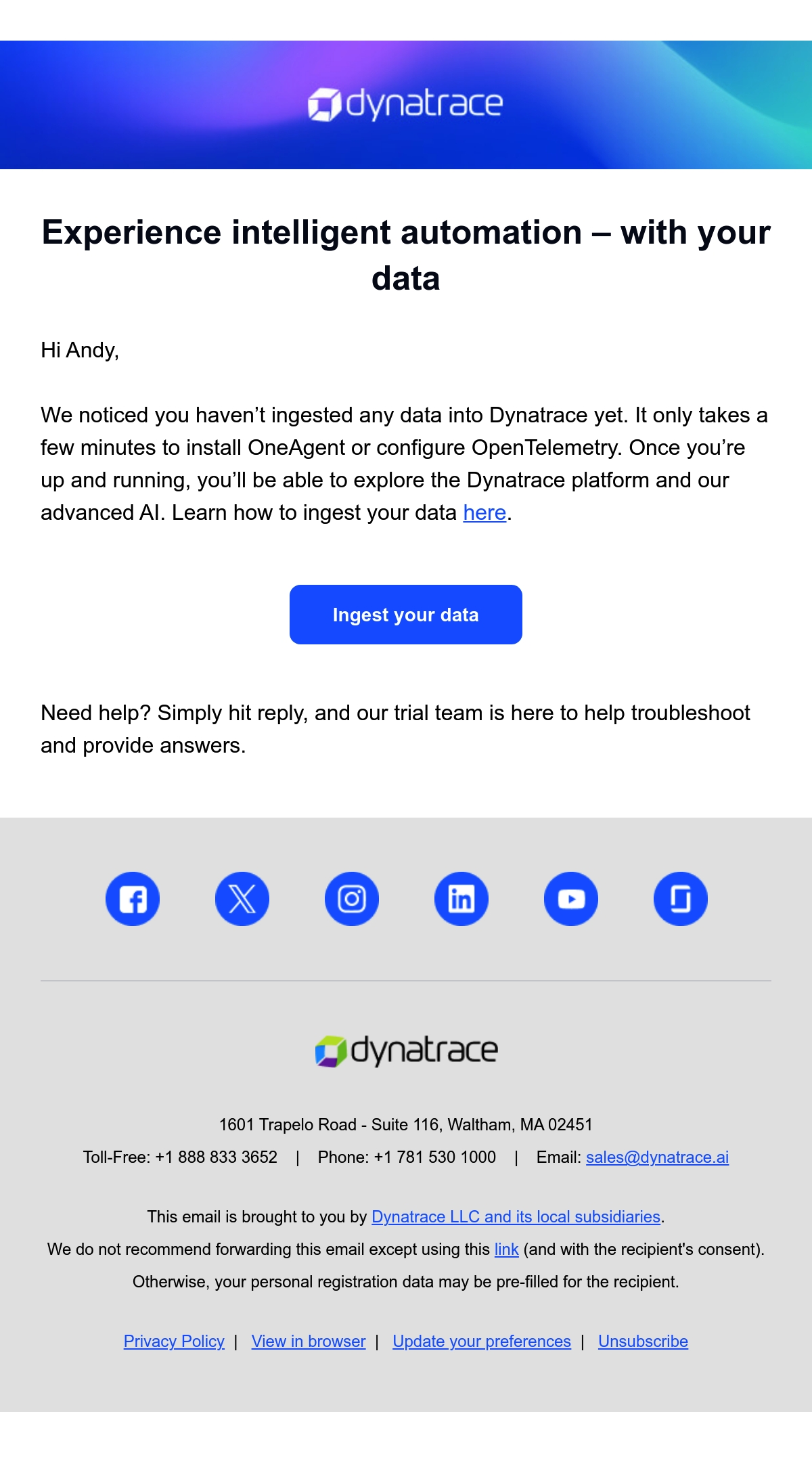The width and height of the screenshot is (812, 1462).
Task: Click the greeting 'Hi Andy,'
Action: (80, 350)
